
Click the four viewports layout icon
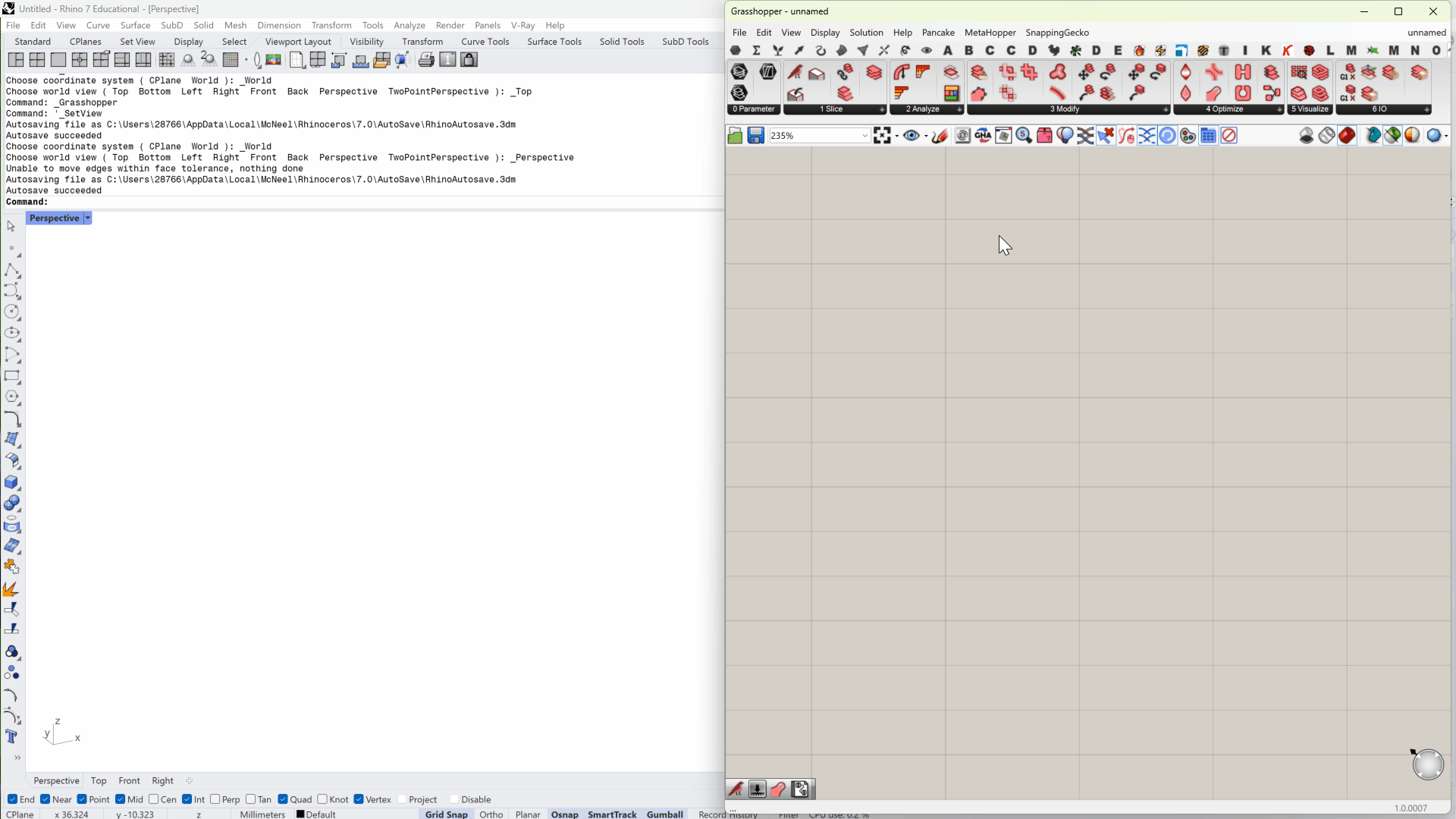(37, 60)
